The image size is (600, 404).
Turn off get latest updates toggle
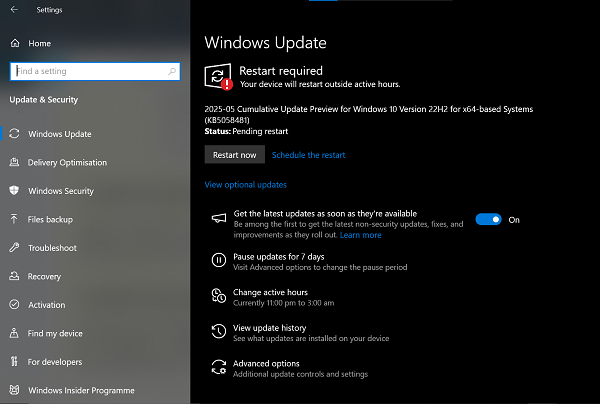488,219
